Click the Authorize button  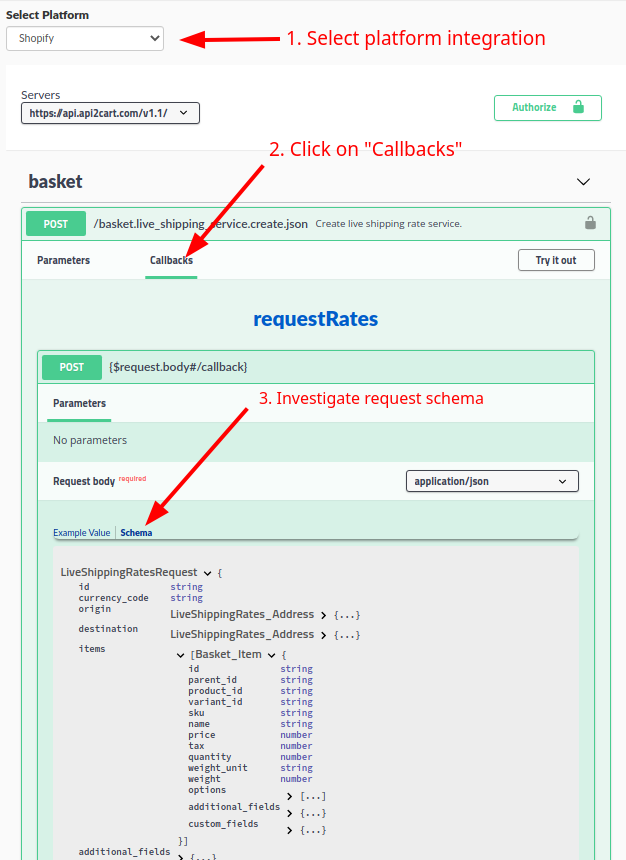point(547,108)
